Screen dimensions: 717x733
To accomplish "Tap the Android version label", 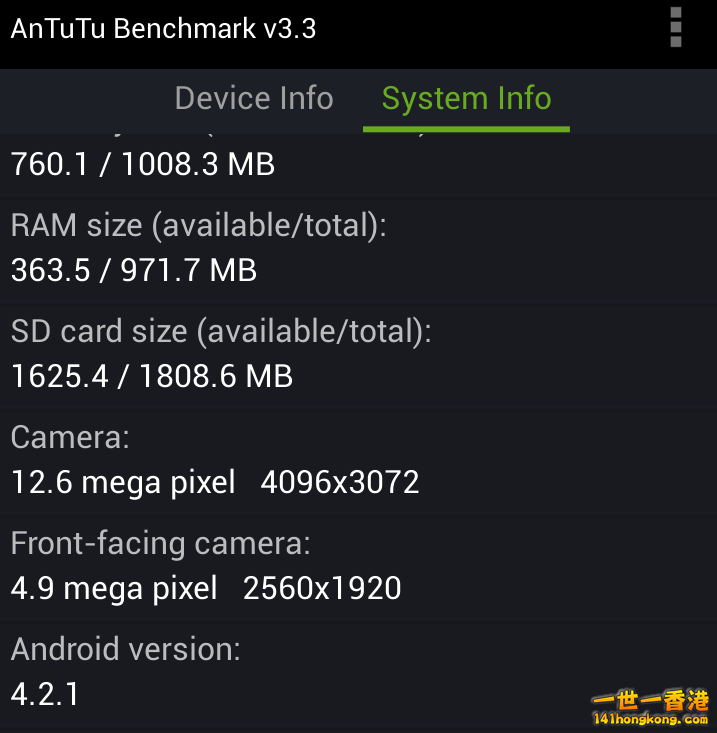I will pos(125,649).
